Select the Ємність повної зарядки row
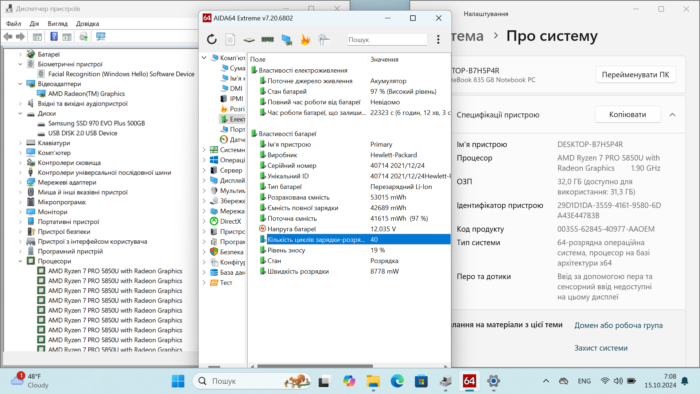The height and width of the screenshot is (394, 700). (x=350, y=208)
